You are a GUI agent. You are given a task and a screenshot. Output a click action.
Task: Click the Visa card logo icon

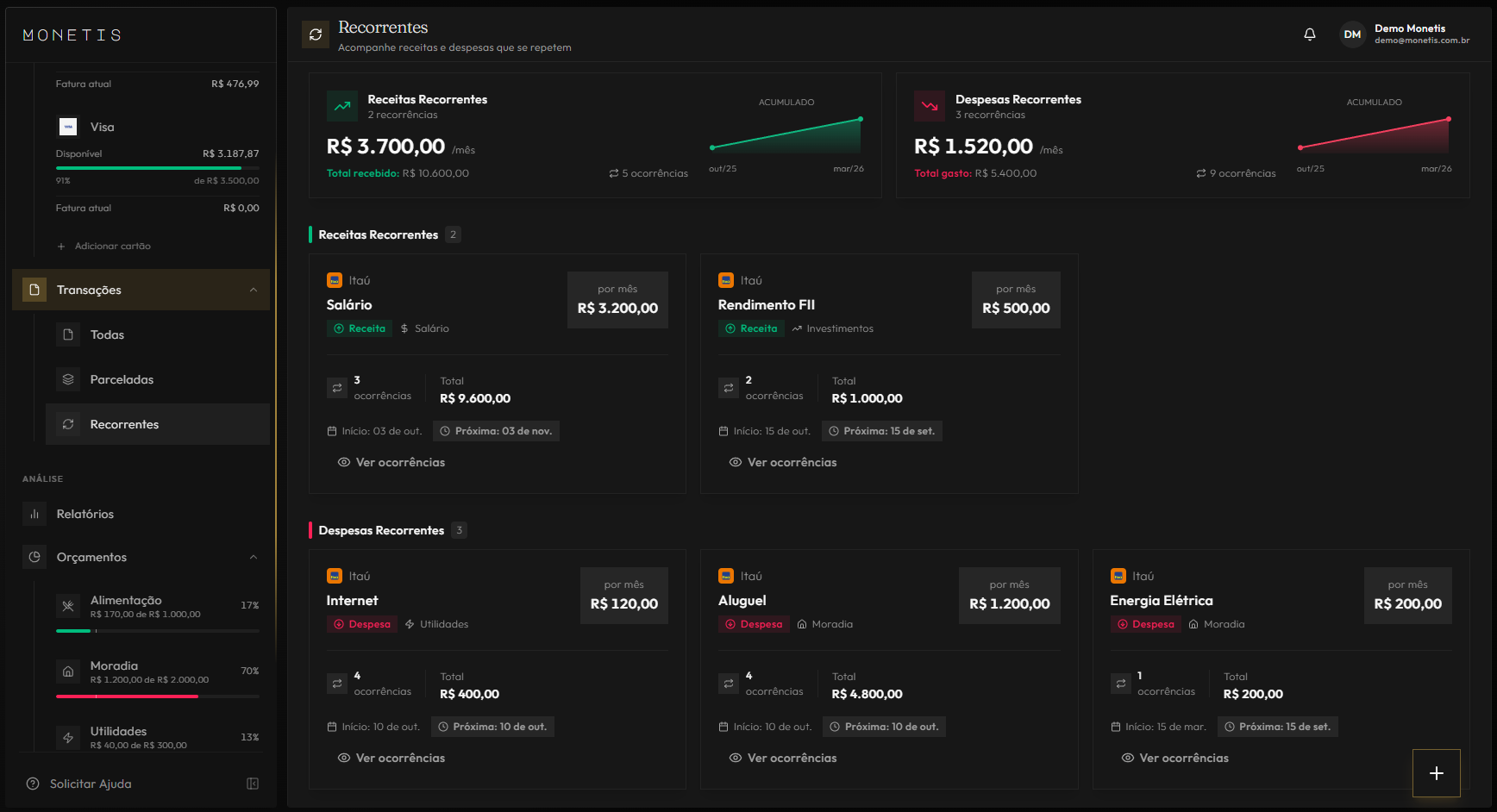68,127
